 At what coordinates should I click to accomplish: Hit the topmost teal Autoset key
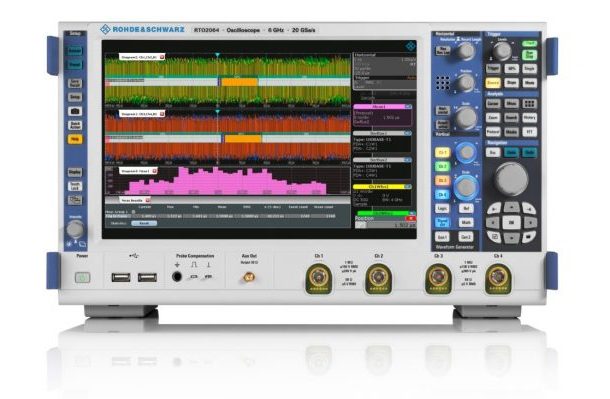click(x=75, y=51)
